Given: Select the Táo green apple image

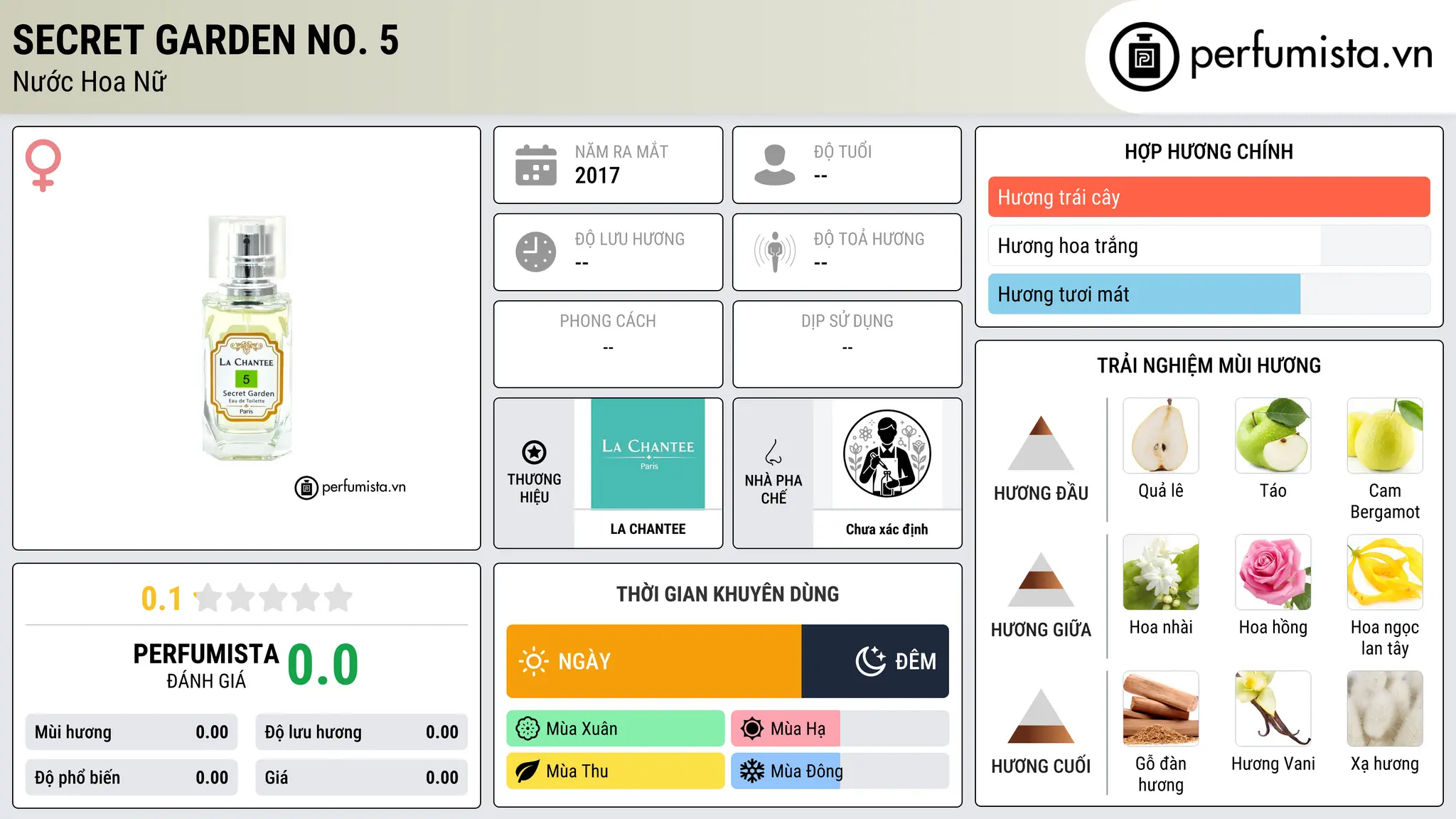Looking at the screenshot, I should point(1273,436).
